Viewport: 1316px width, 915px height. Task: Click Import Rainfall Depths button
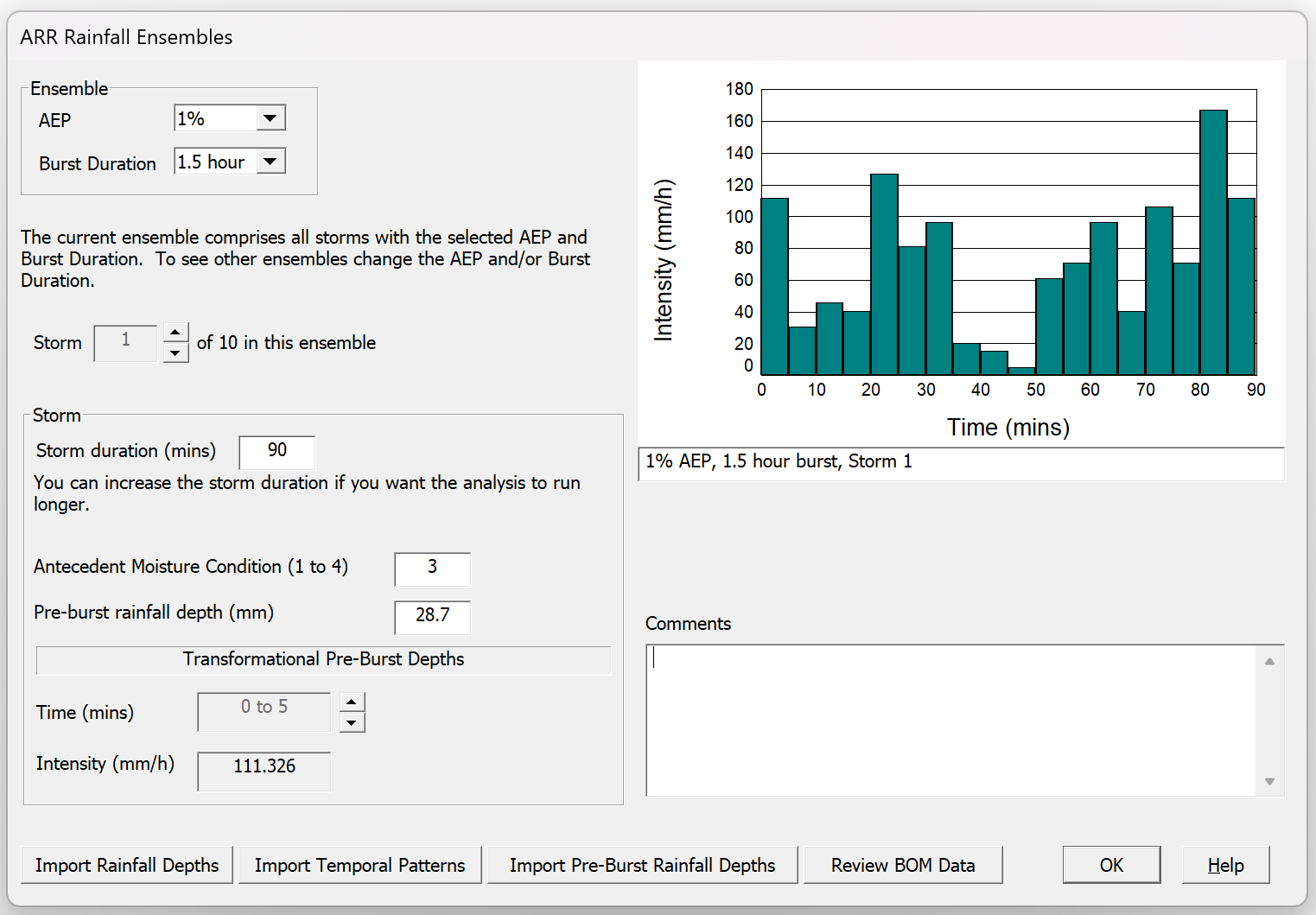point(127,866)
